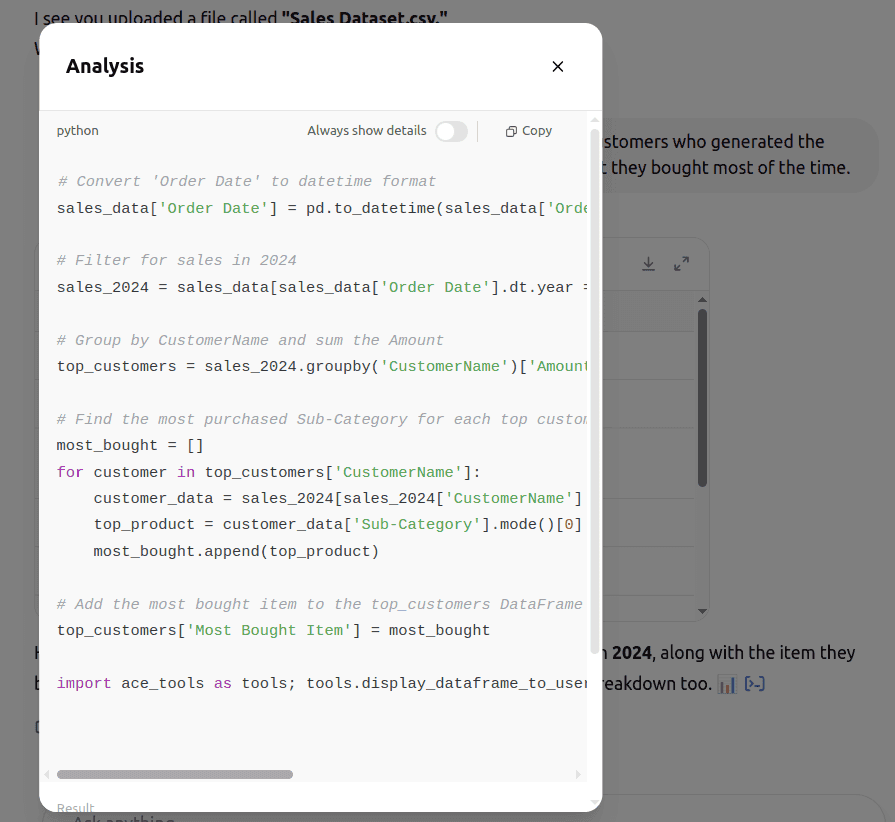Screen dimensions: 895x822
Task: Download the results table
Action: click(x=648, y=264)
